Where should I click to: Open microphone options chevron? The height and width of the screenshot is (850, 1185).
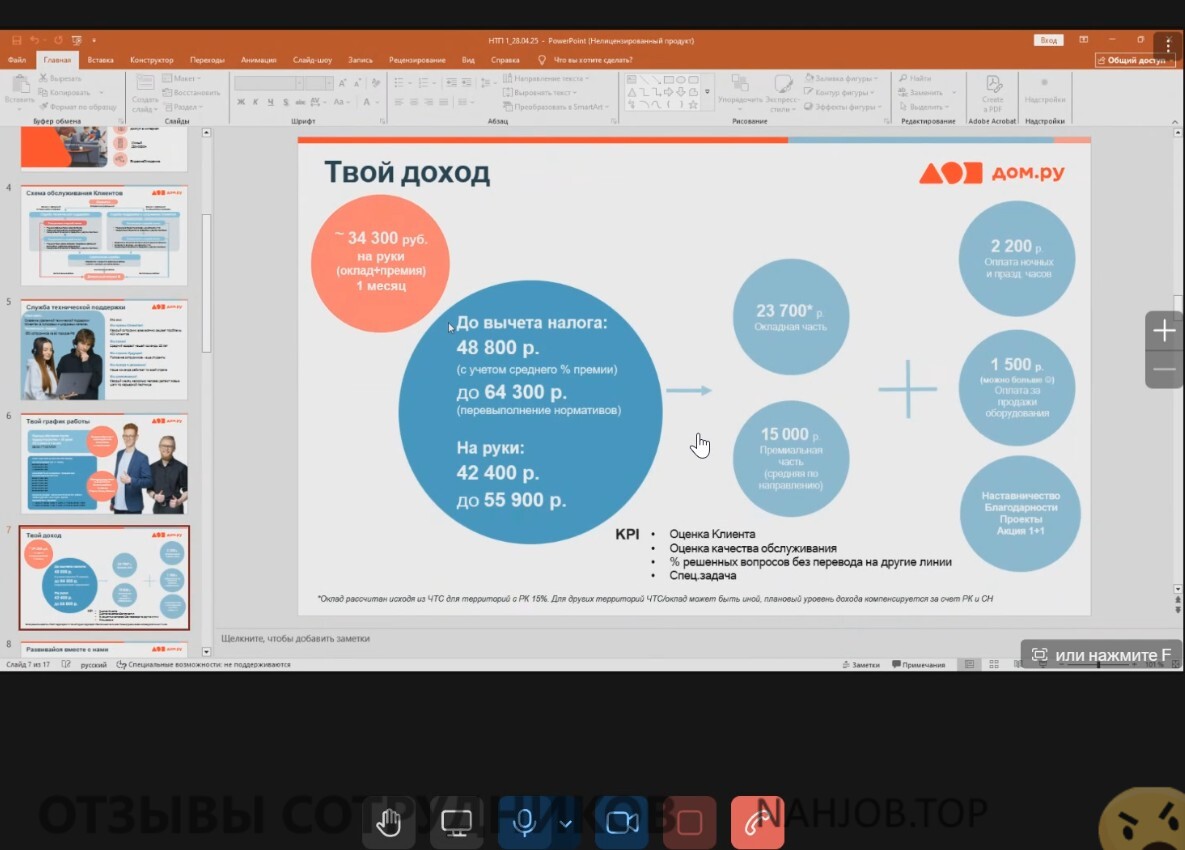[566, 823]
